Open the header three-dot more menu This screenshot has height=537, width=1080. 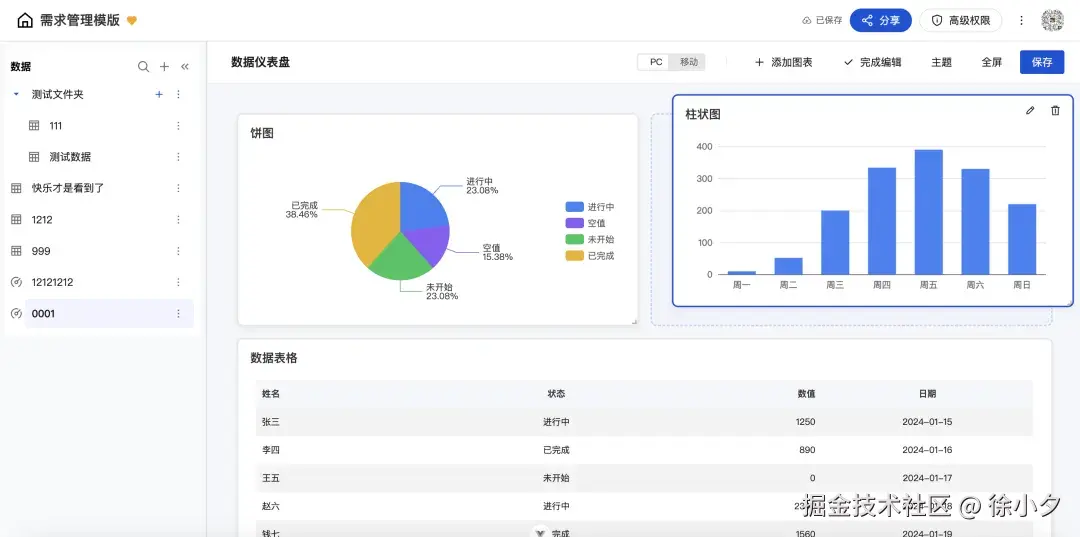1021,20
